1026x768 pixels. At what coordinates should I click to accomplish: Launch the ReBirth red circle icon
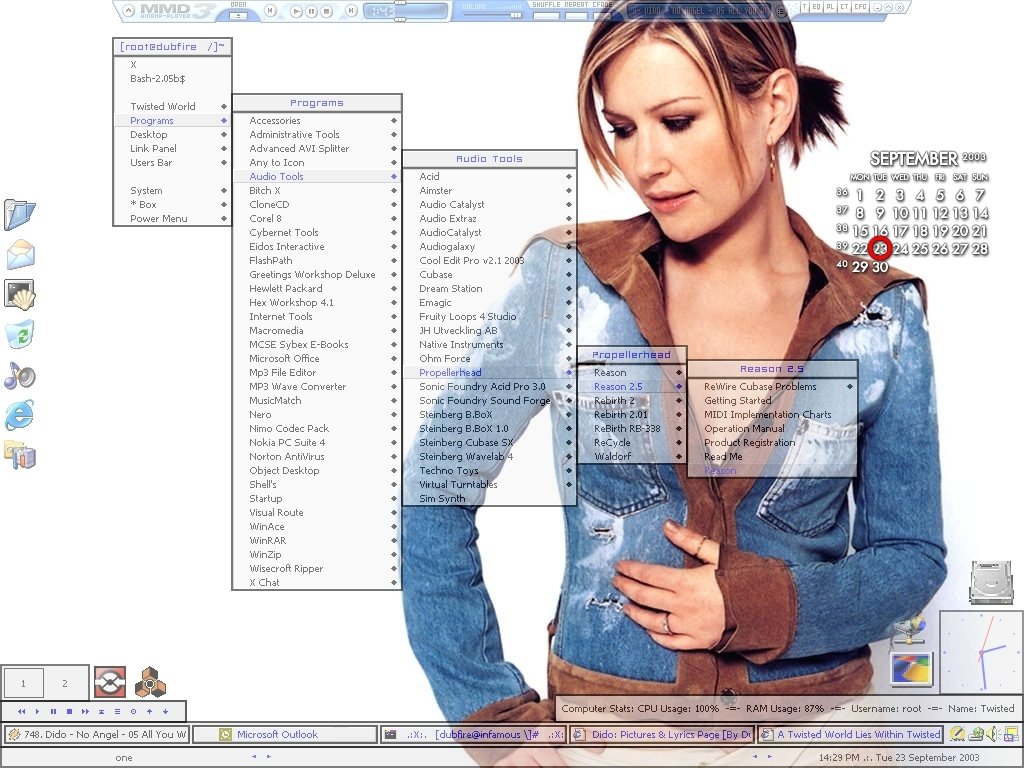110,682
